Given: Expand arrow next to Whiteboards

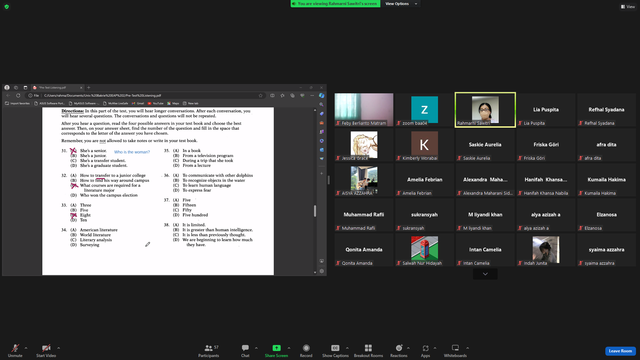Looking at the screenshot, I should tap(467, 348).
